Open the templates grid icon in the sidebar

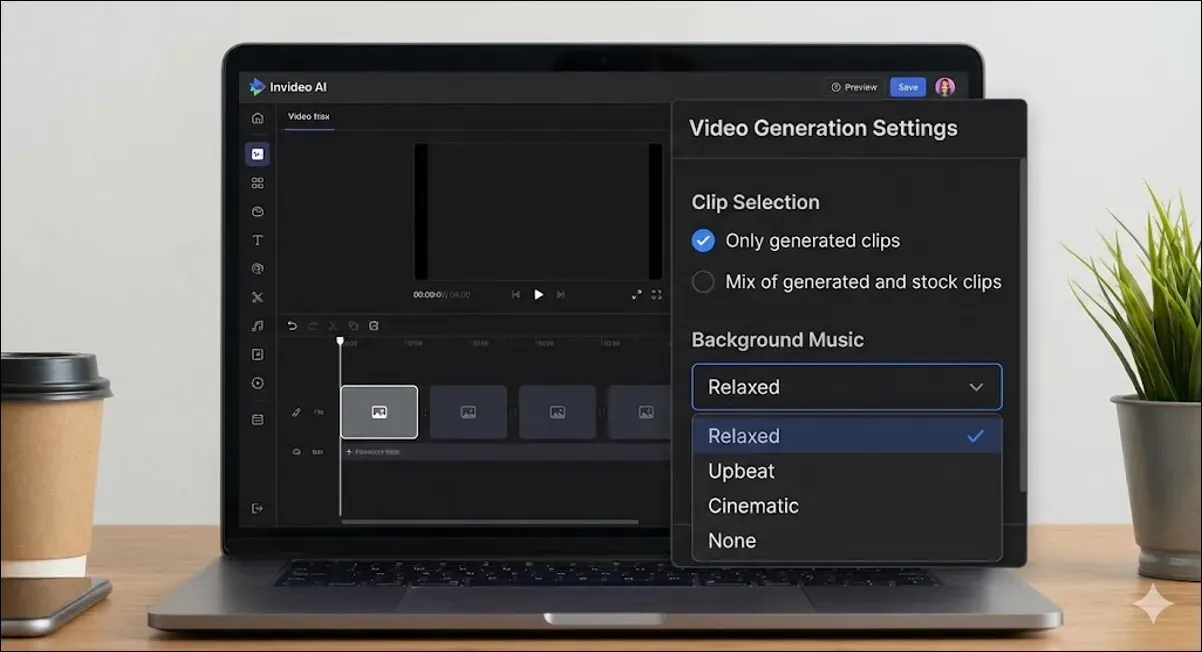(x=257, y=182)
